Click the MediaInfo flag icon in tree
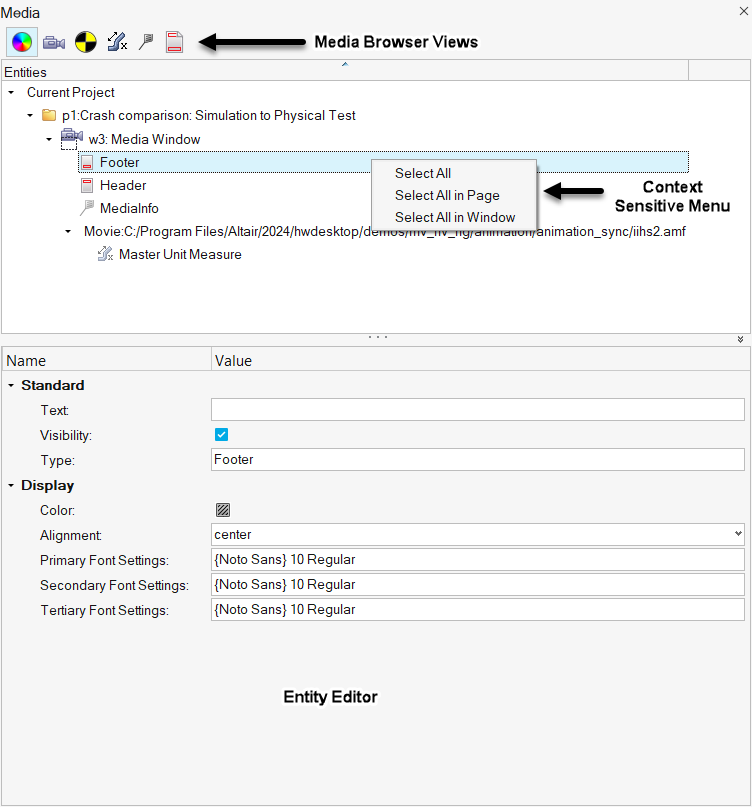The height and width of the screenshot is (807, 752). point(87,208)
